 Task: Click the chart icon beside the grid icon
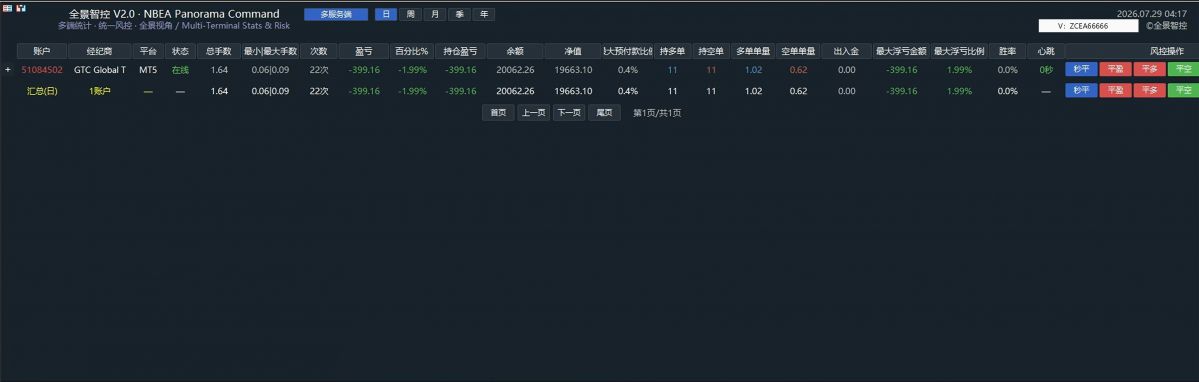21,8
